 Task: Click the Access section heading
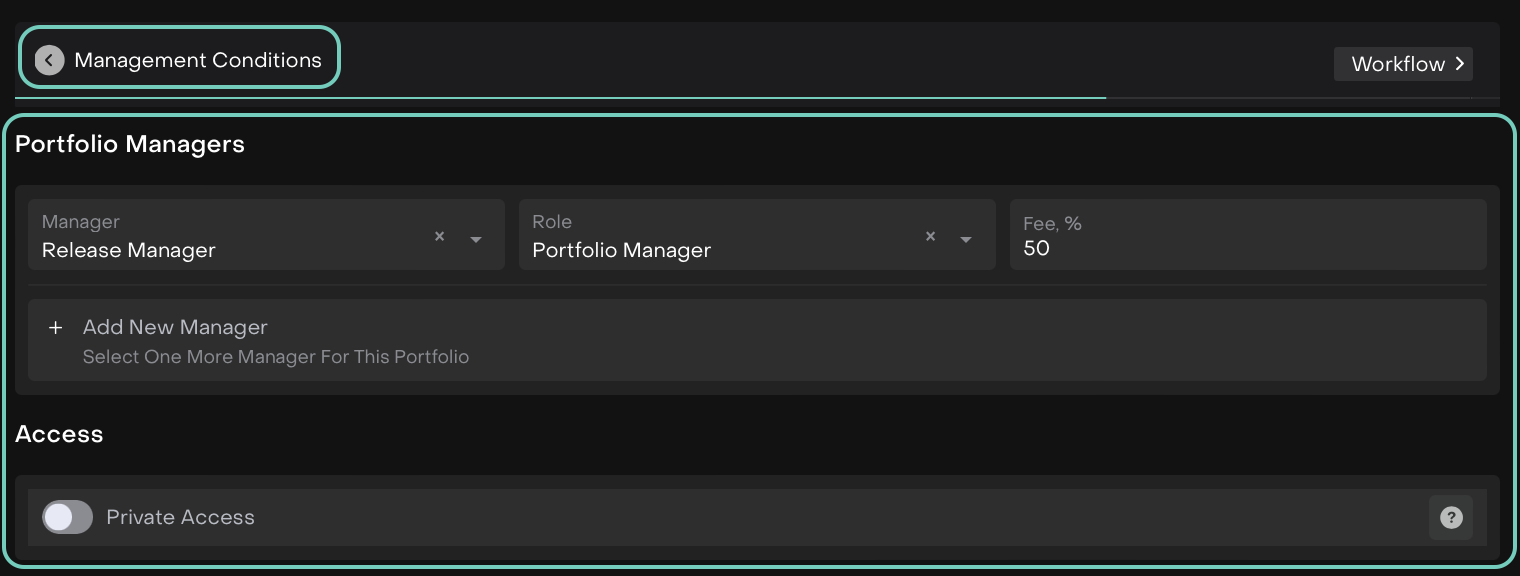tap(59, 434)
